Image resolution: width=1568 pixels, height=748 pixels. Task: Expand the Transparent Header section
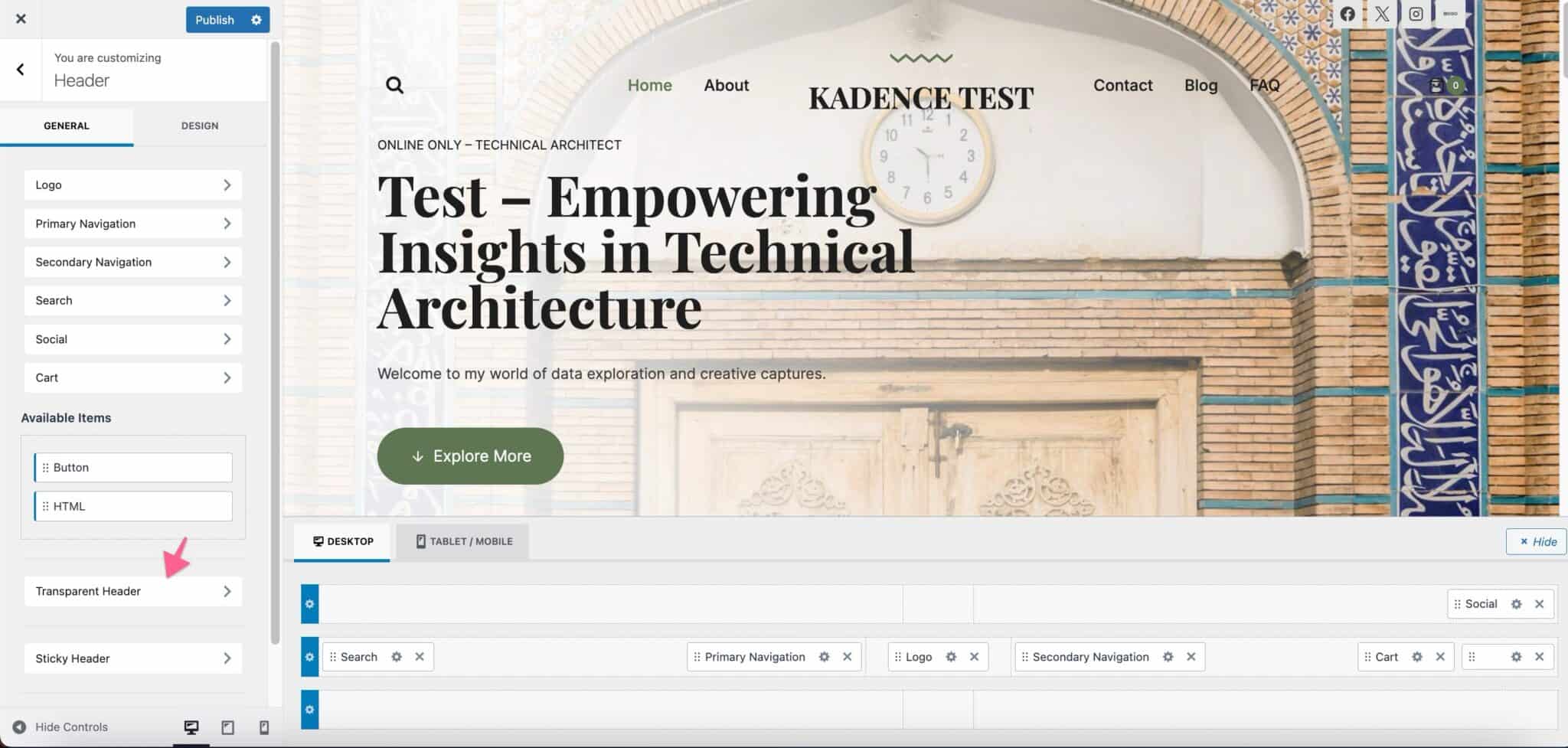tap(132, 591)
